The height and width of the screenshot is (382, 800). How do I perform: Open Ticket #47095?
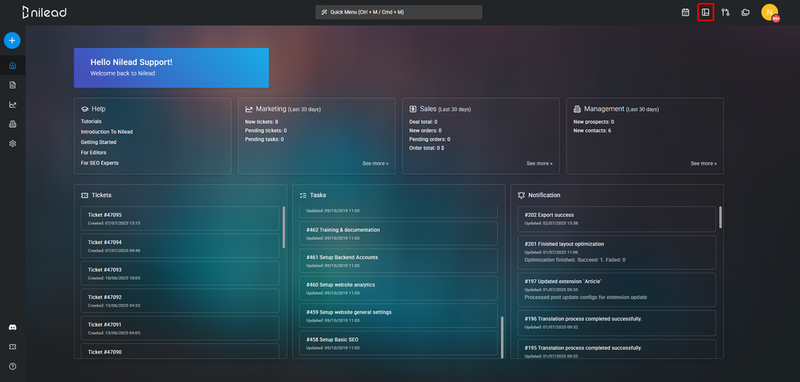180,218
